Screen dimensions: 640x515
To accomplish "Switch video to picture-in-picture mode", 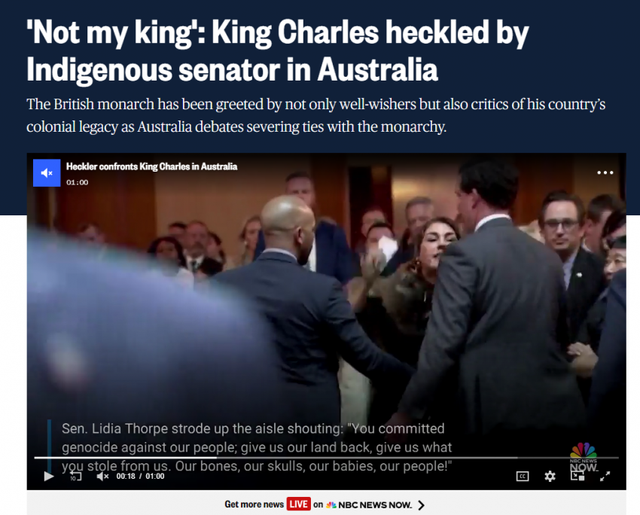I will [577, 476].
